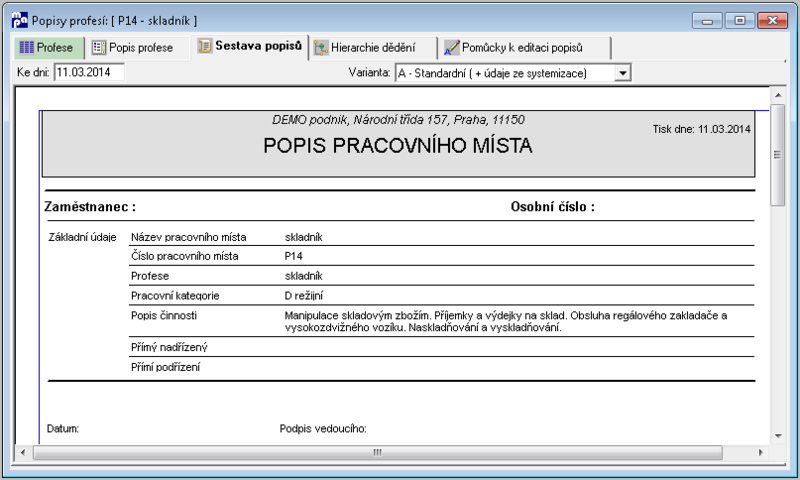Click the 'Přímí podřízení' row label
Image resolution: width=800 pixels, height=480 pixels.
pos(165,367)
